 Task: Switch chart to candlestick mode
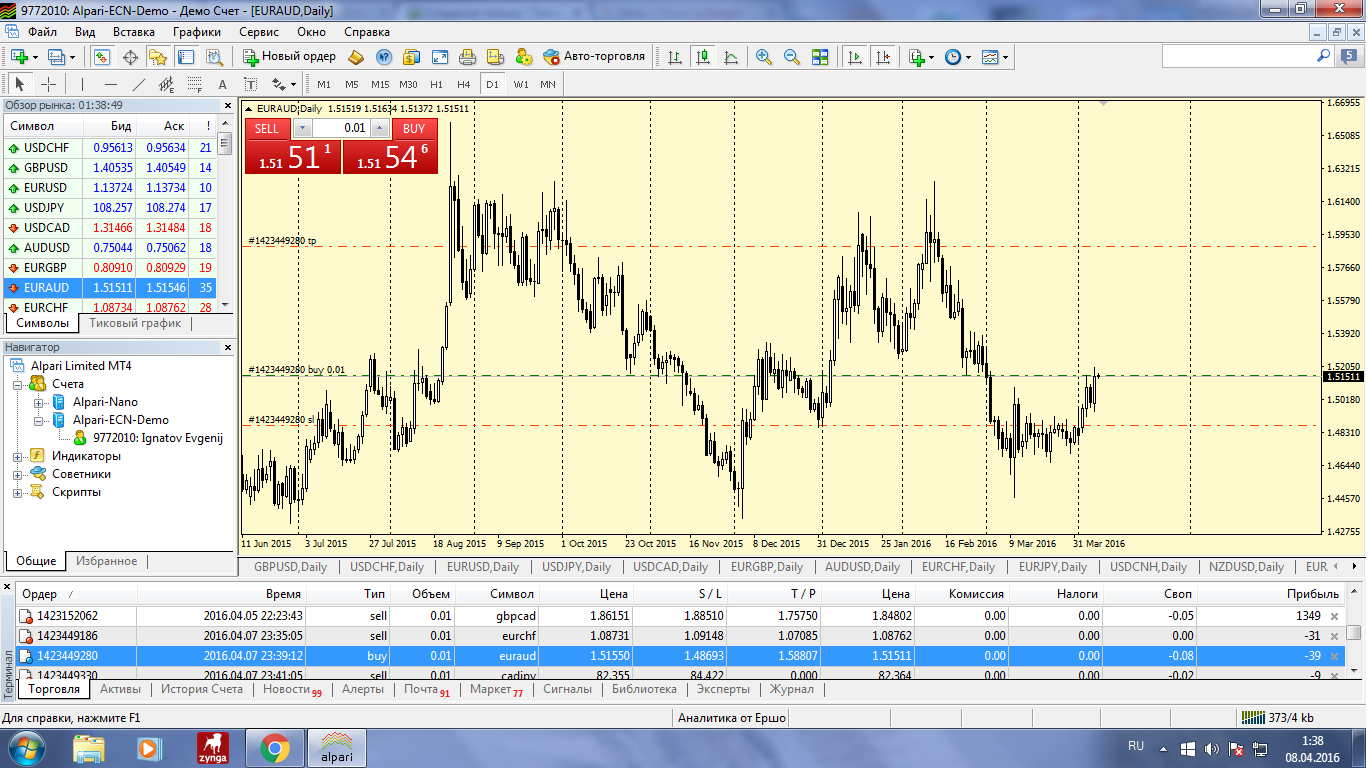coord(703,57)
